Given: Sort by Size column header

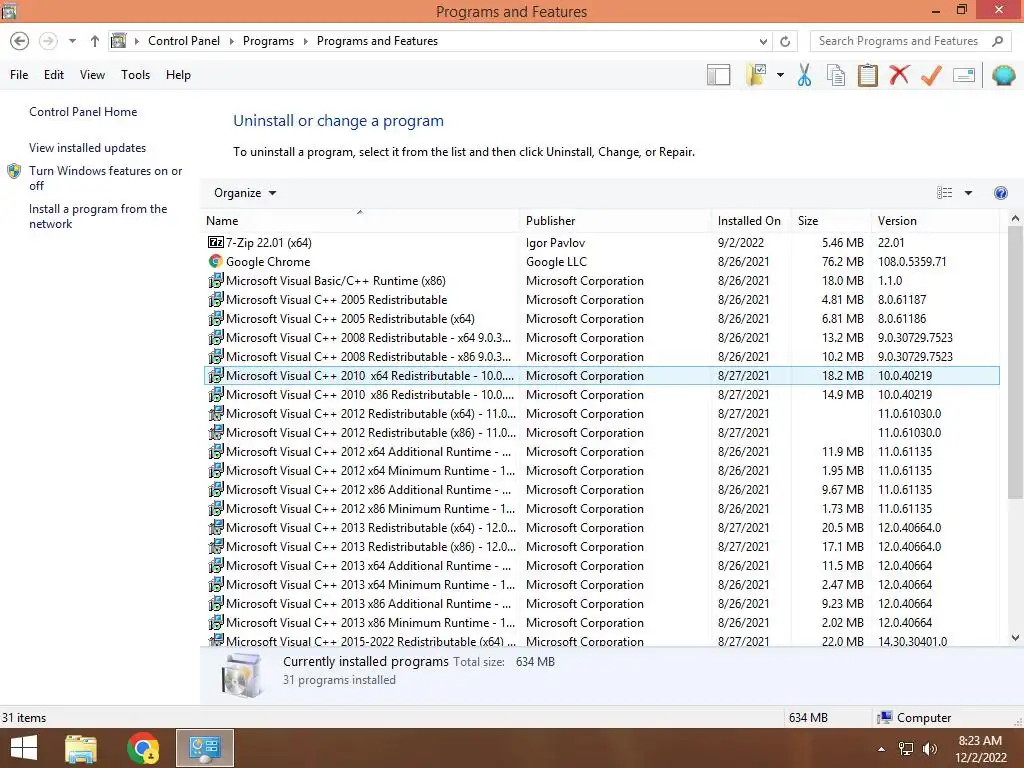Looking at the screenshot, I should click(831, 221).
